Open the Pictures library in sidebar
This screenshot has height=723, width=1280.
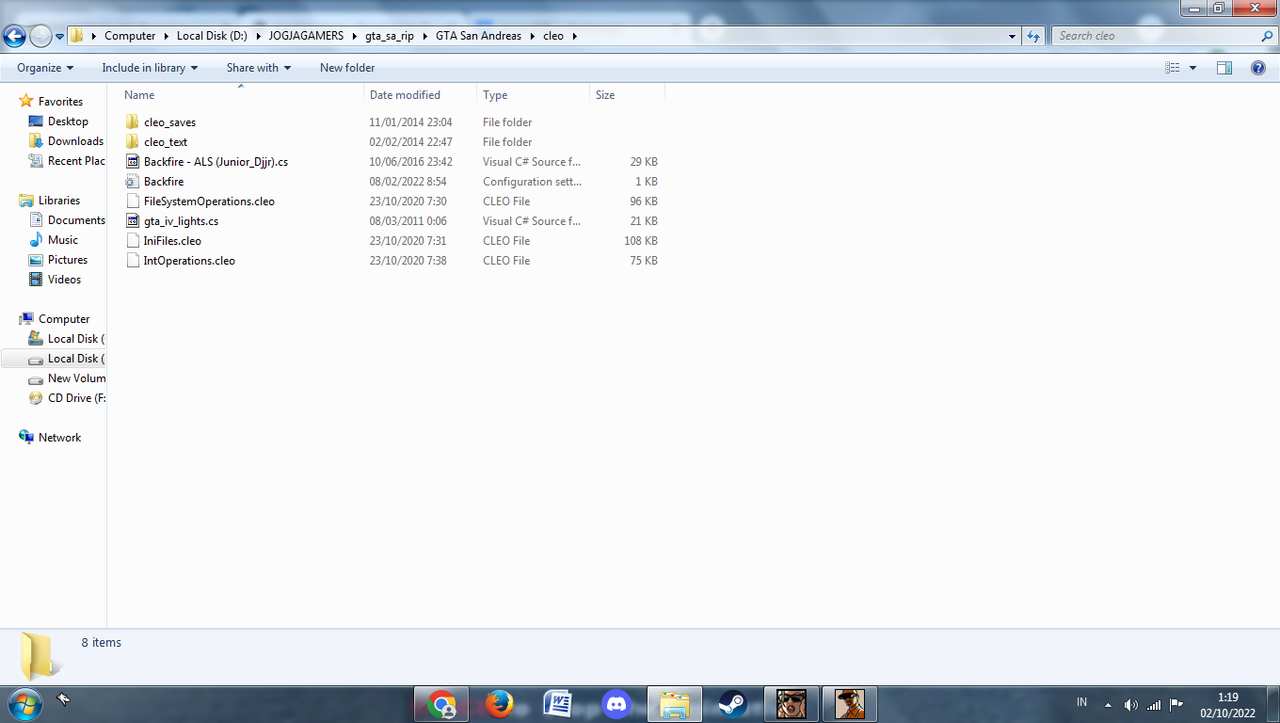point(67,260)
